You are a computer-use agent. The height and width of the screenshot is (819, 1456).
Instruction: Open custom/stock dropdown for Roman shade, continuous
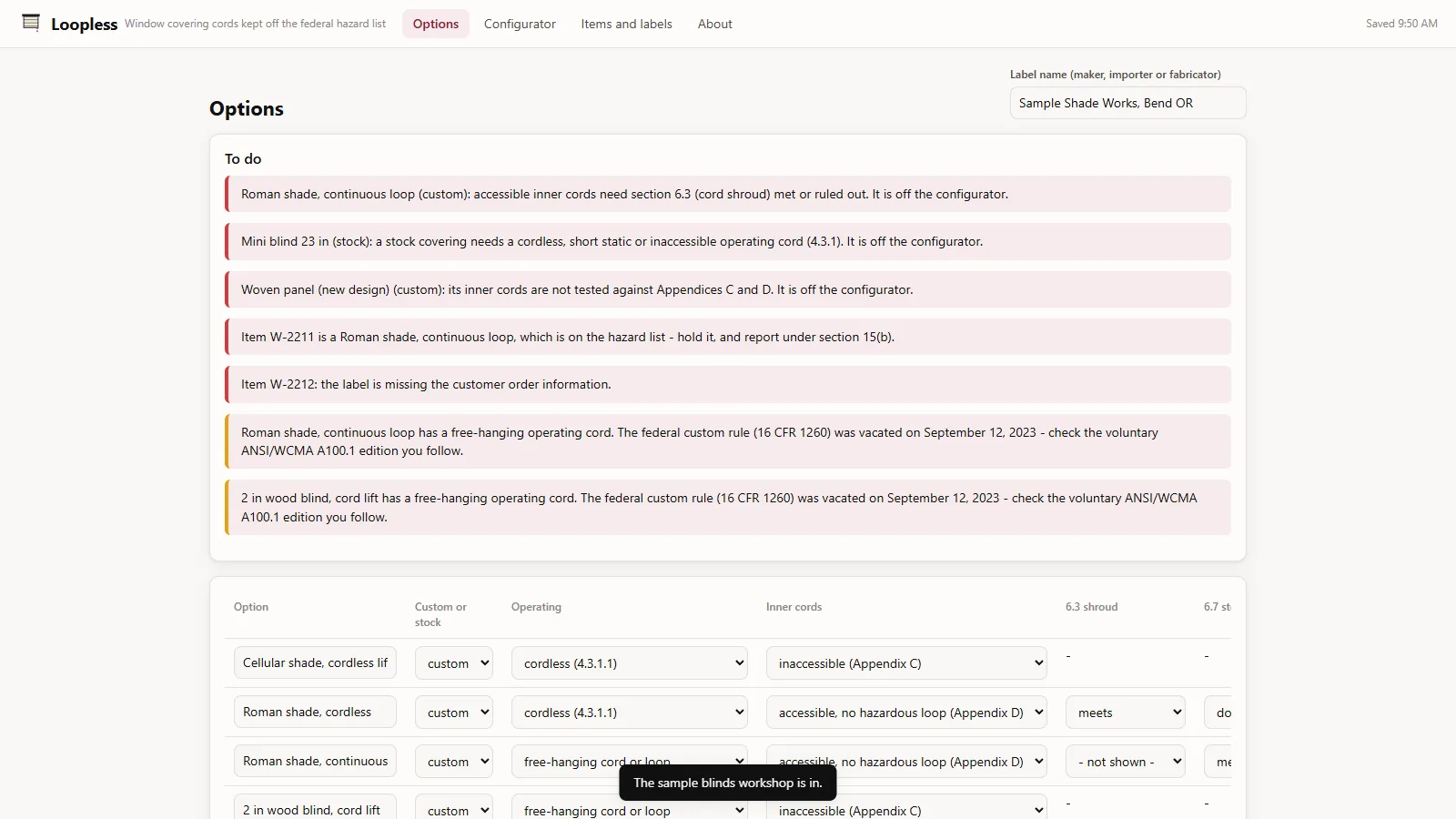454,762
